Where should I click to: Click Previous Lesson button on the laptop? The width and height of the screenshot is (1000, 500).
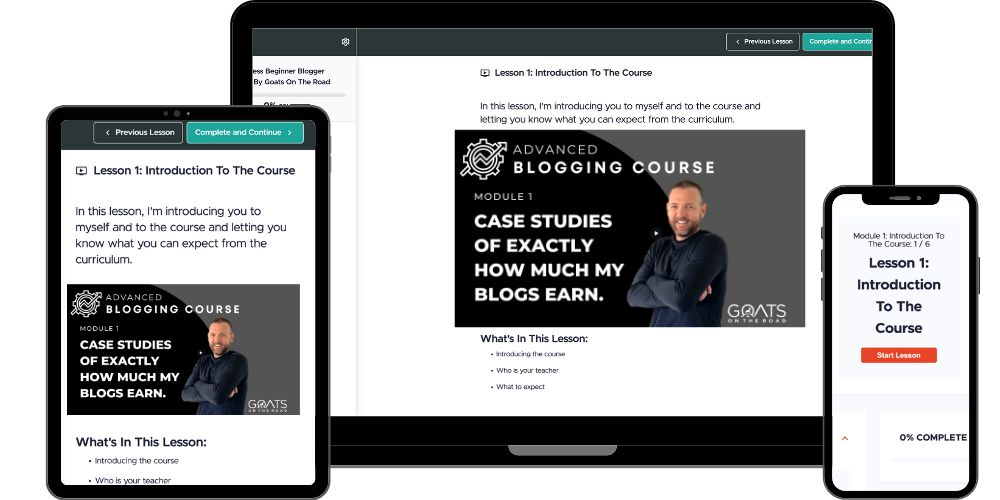pos(763,42)
